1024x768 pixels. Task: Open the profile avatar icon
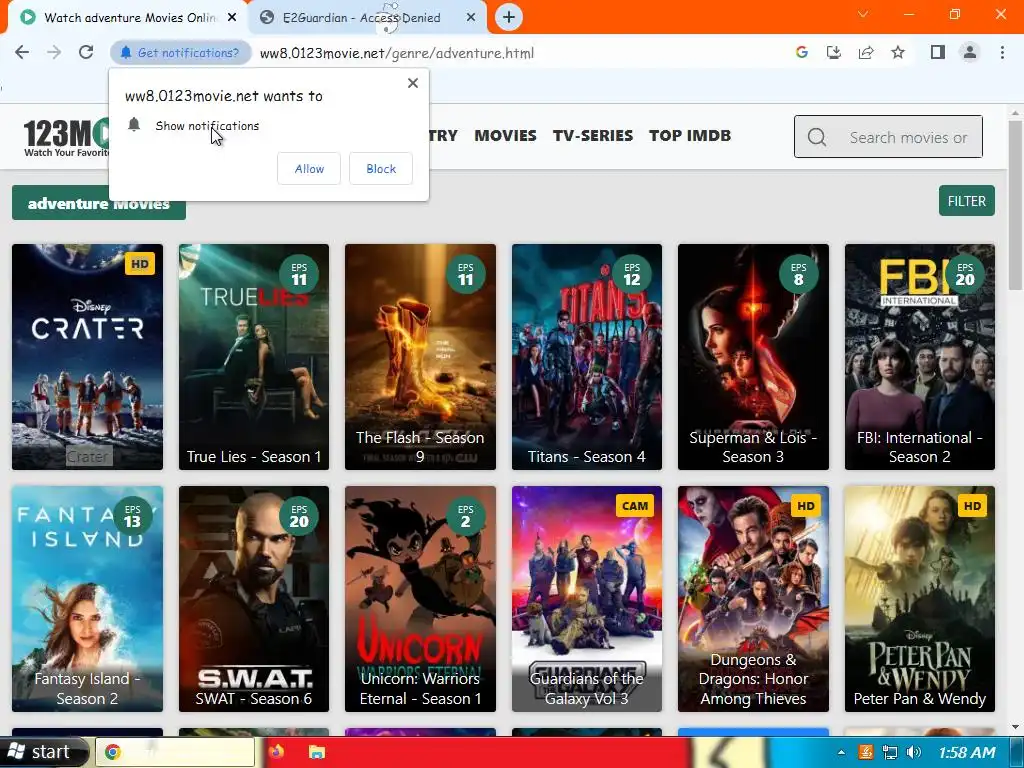(970, 52)
